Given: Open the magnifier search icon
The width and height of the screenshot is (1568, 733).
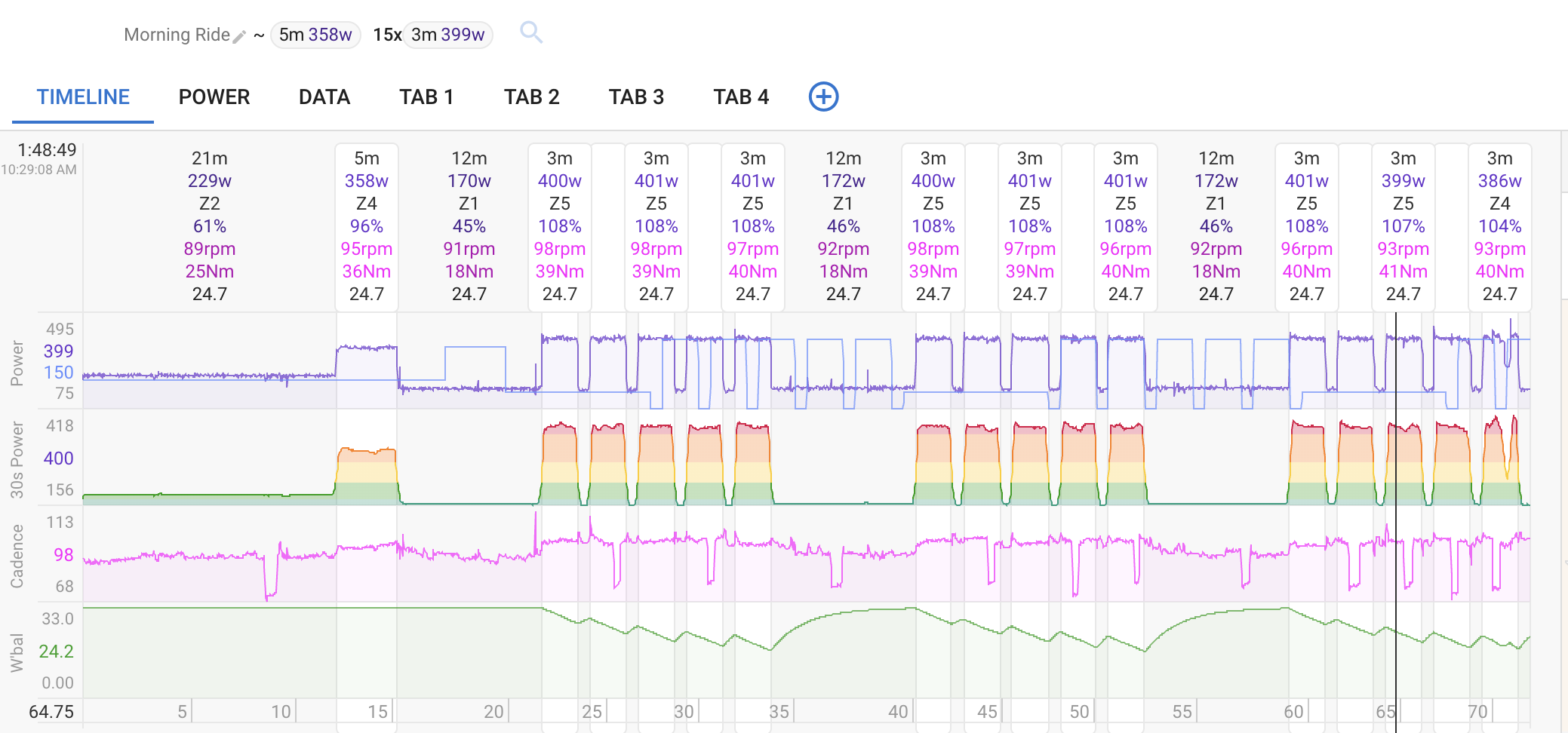Looking at the screenshot, I should (531, 32).
